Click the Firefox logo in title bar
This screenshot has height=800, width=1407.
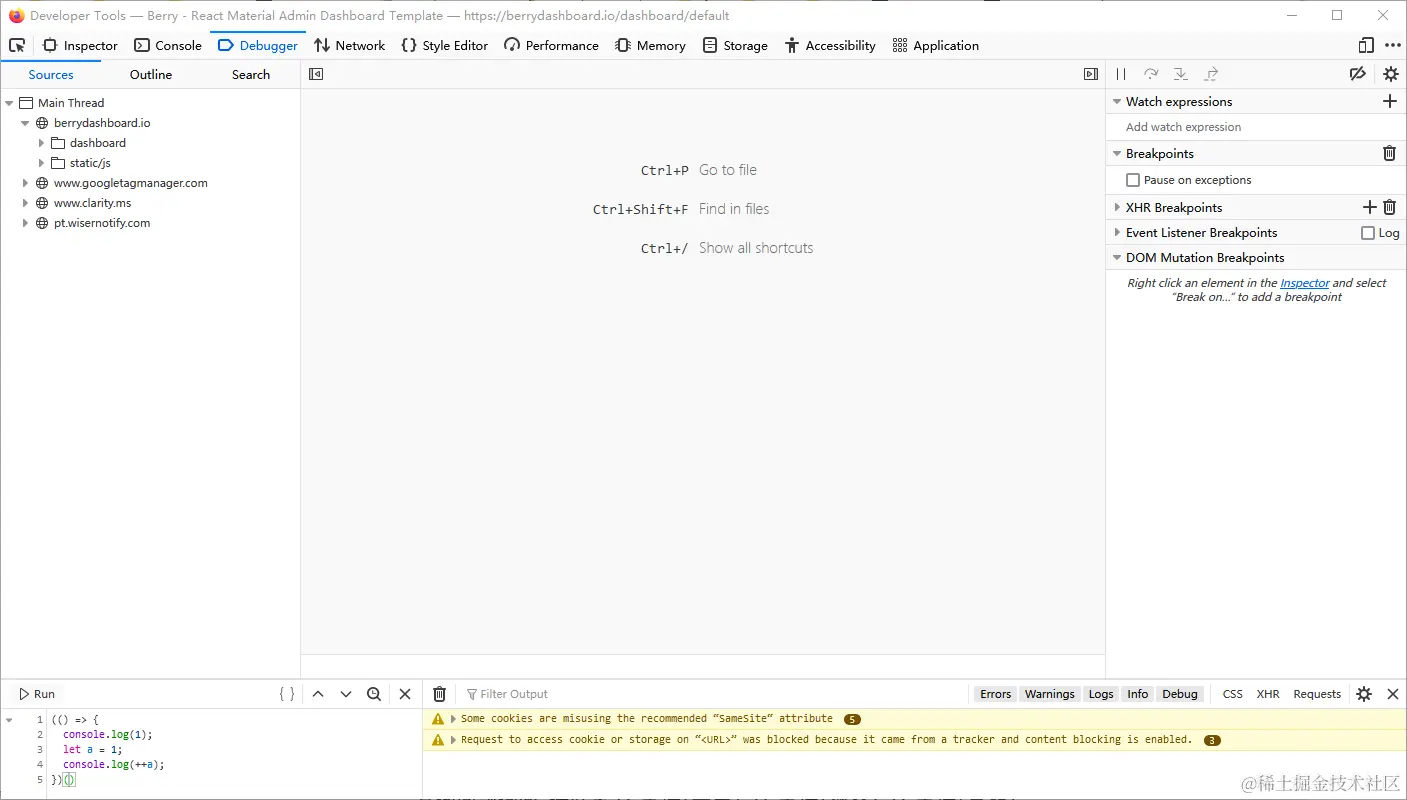tap(17, 15)
